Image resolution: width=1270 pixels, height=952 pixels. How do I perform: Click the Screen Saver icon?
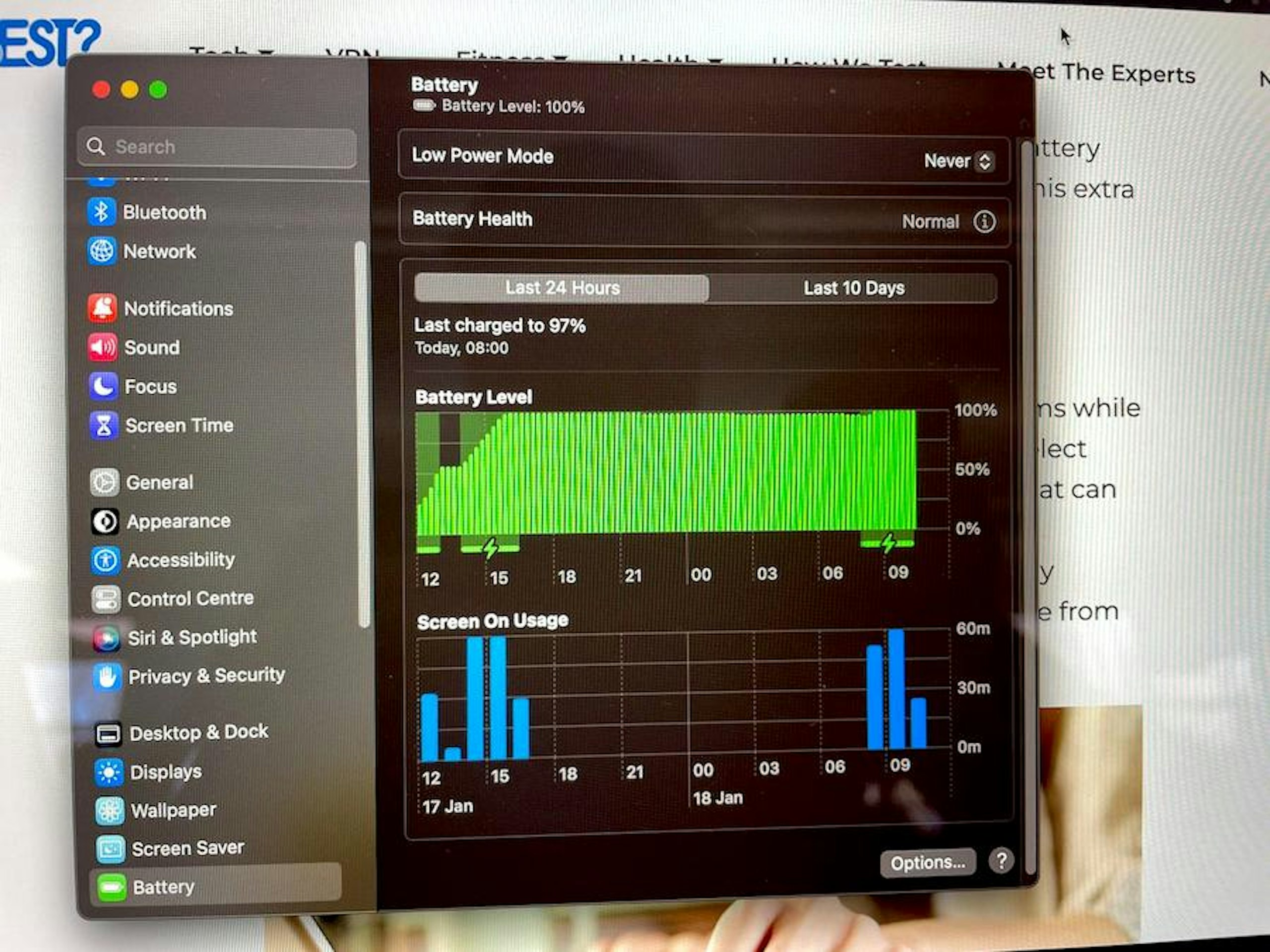110,849
